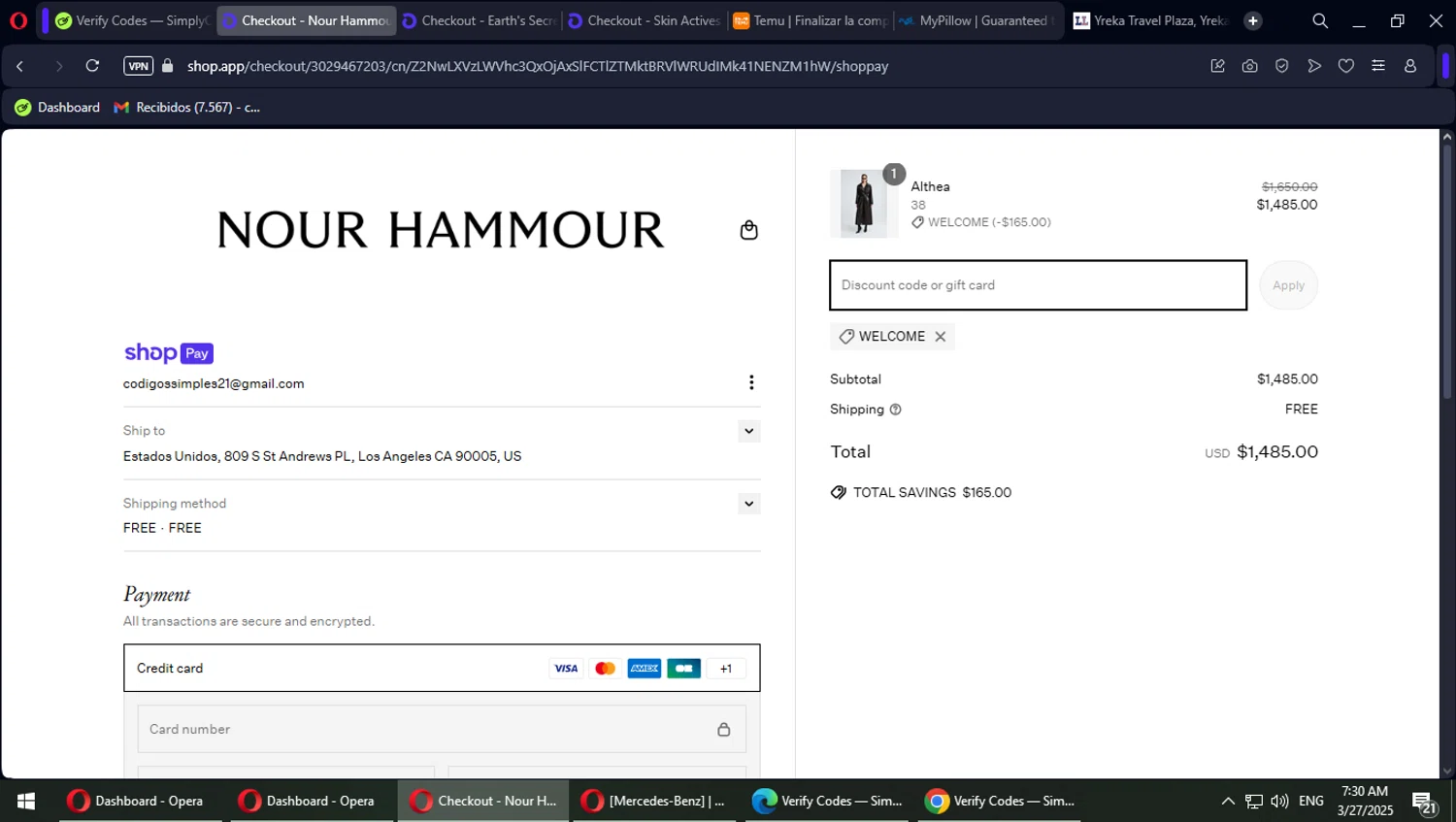Open the taskbar clock and date
The width and height of the screenshot is (1456, 822).
[x=1365, y=801]
